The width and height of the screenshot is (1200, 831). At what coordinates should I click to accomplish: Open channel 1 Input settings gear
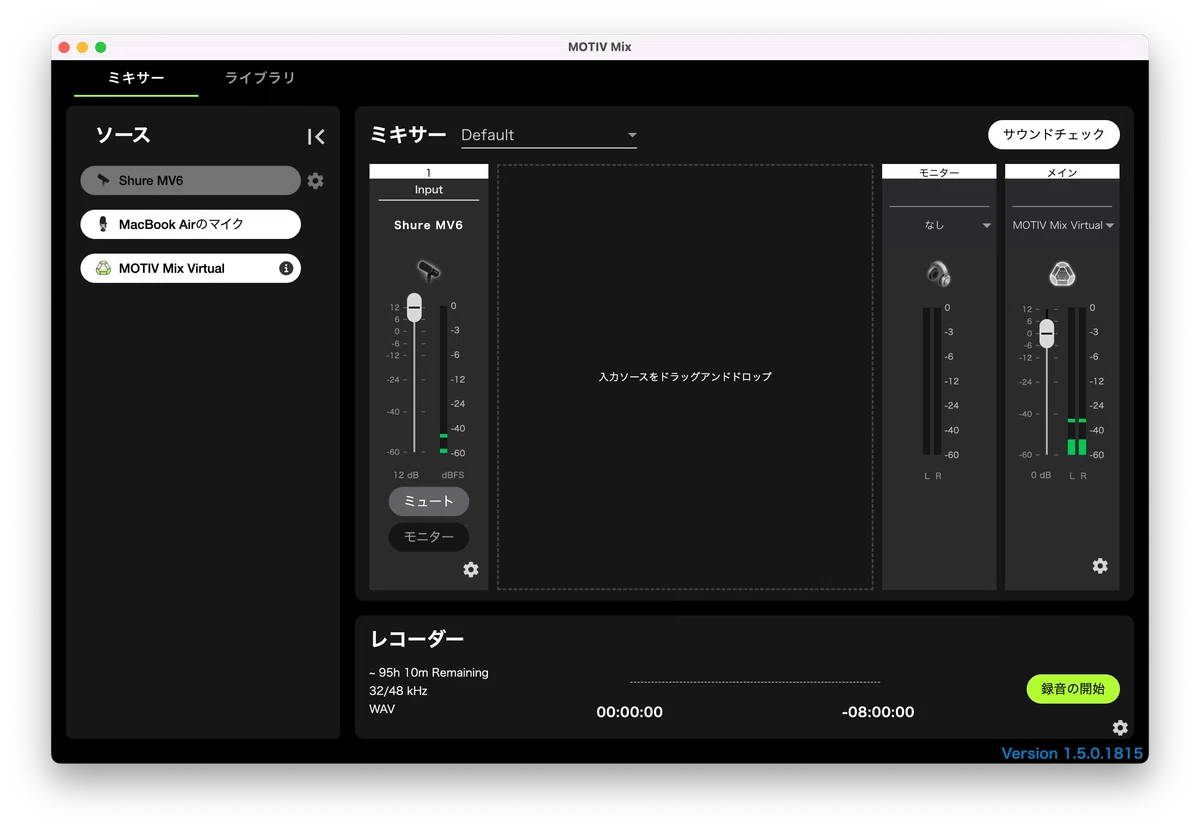pyautogui.click(x=471, y=569)
